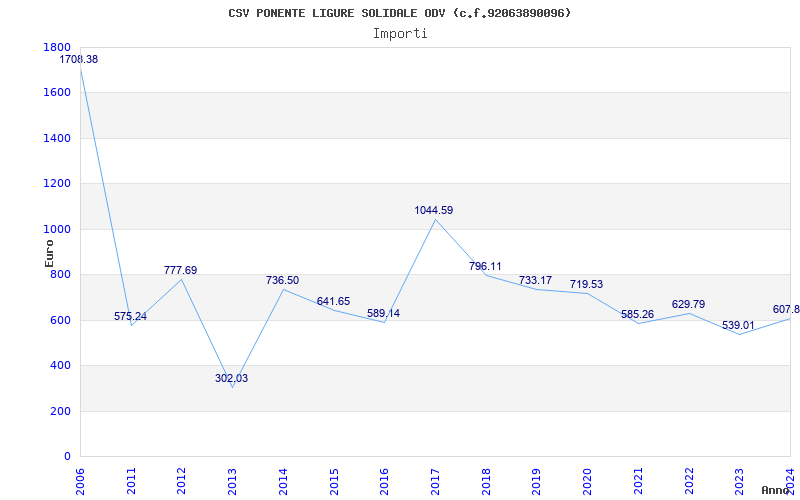Click the 585.26 data label
The height and width of the screenshot is (500, 800).
click(637, 315)
